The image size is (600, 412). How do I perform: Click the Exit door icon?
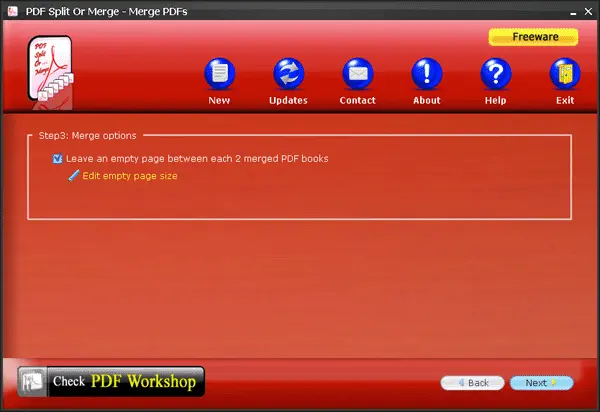[565, 73]
